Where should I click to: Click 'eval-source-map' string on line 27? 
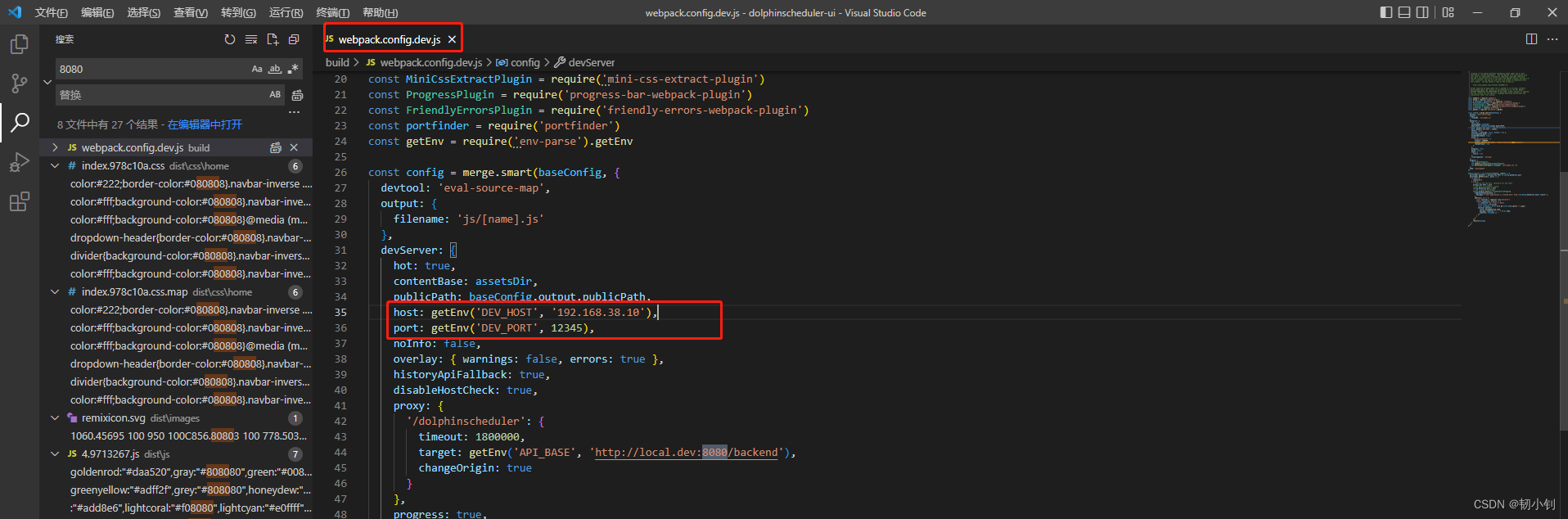point(491,188)
